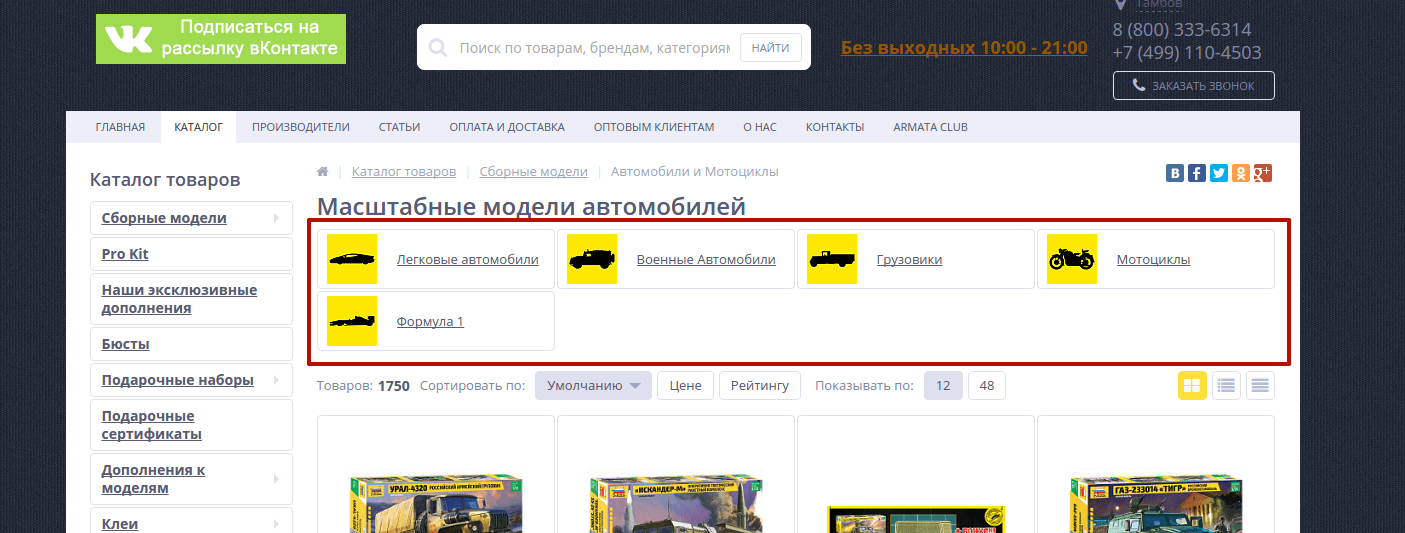Image resolution: width=1405 pixels, height=533 pixels.
Task: Click phone number +7 (499) 110-4503
Action: pyautogui.click(x=1187, y=53)
